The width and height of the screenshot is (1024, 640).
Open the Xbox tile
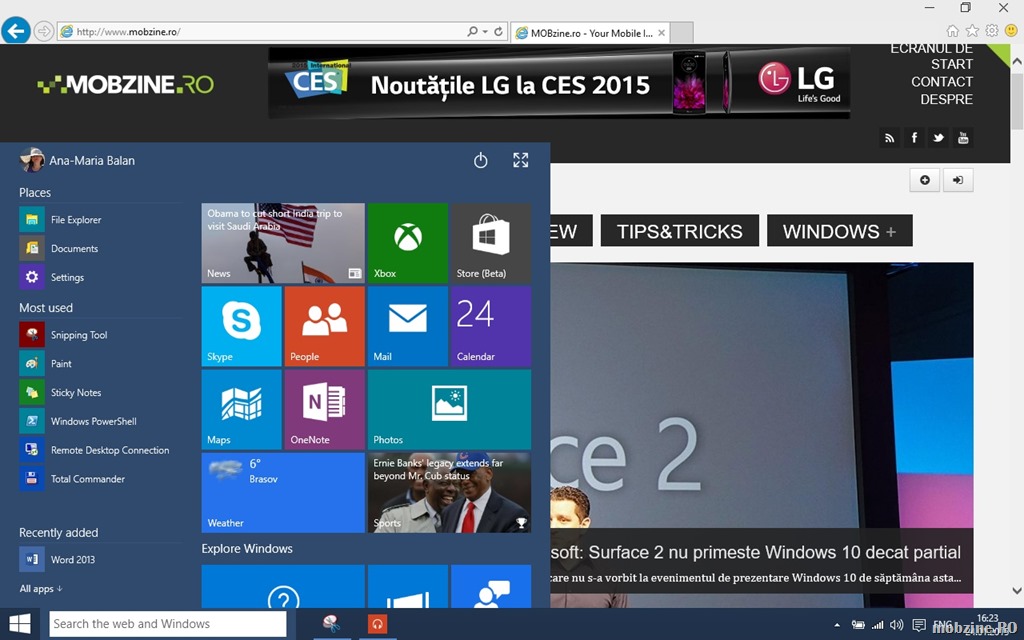coord(408,243)
